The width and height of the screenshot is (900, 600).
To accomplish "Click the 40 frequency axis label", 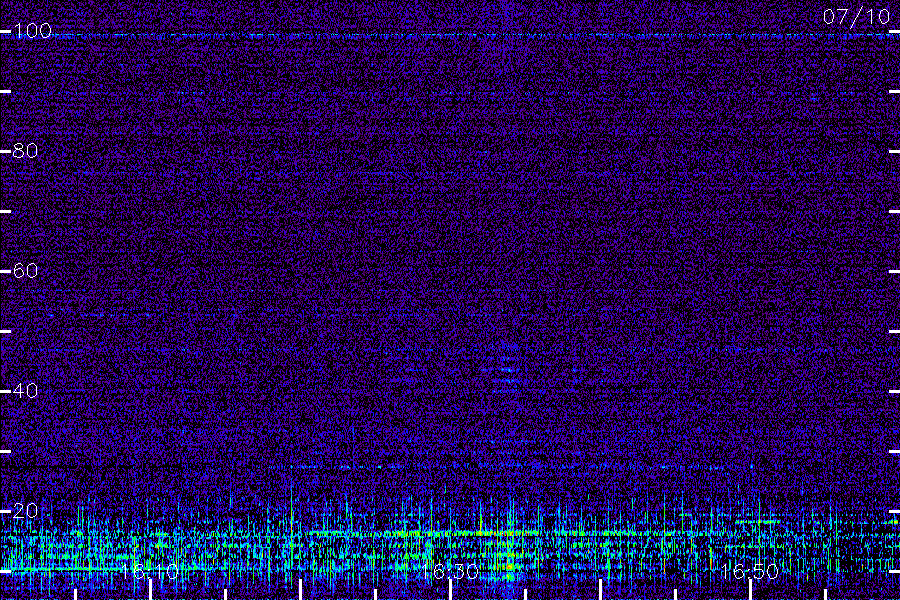I will 25,390.
